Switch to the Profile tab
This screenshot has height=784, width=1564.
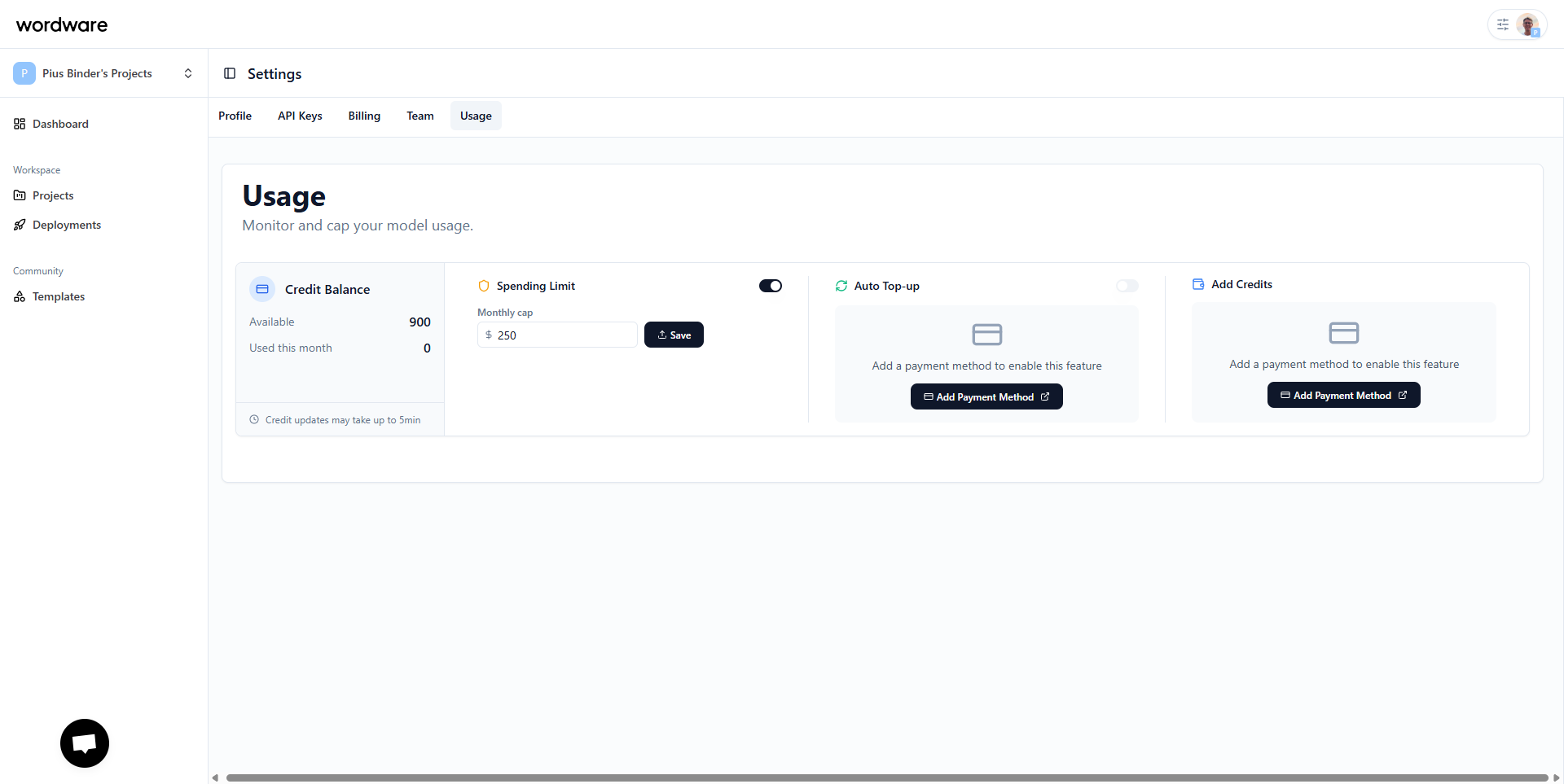(x=235, y=116)
